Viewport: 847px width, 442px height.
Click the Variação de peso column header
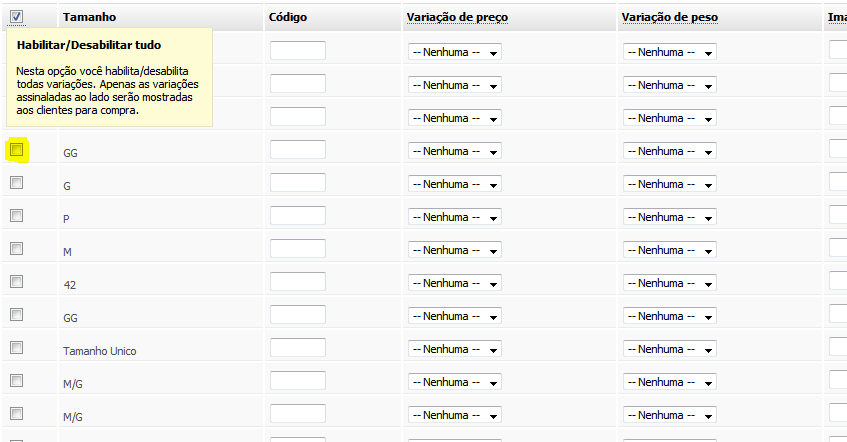click(x=670, y=17)
